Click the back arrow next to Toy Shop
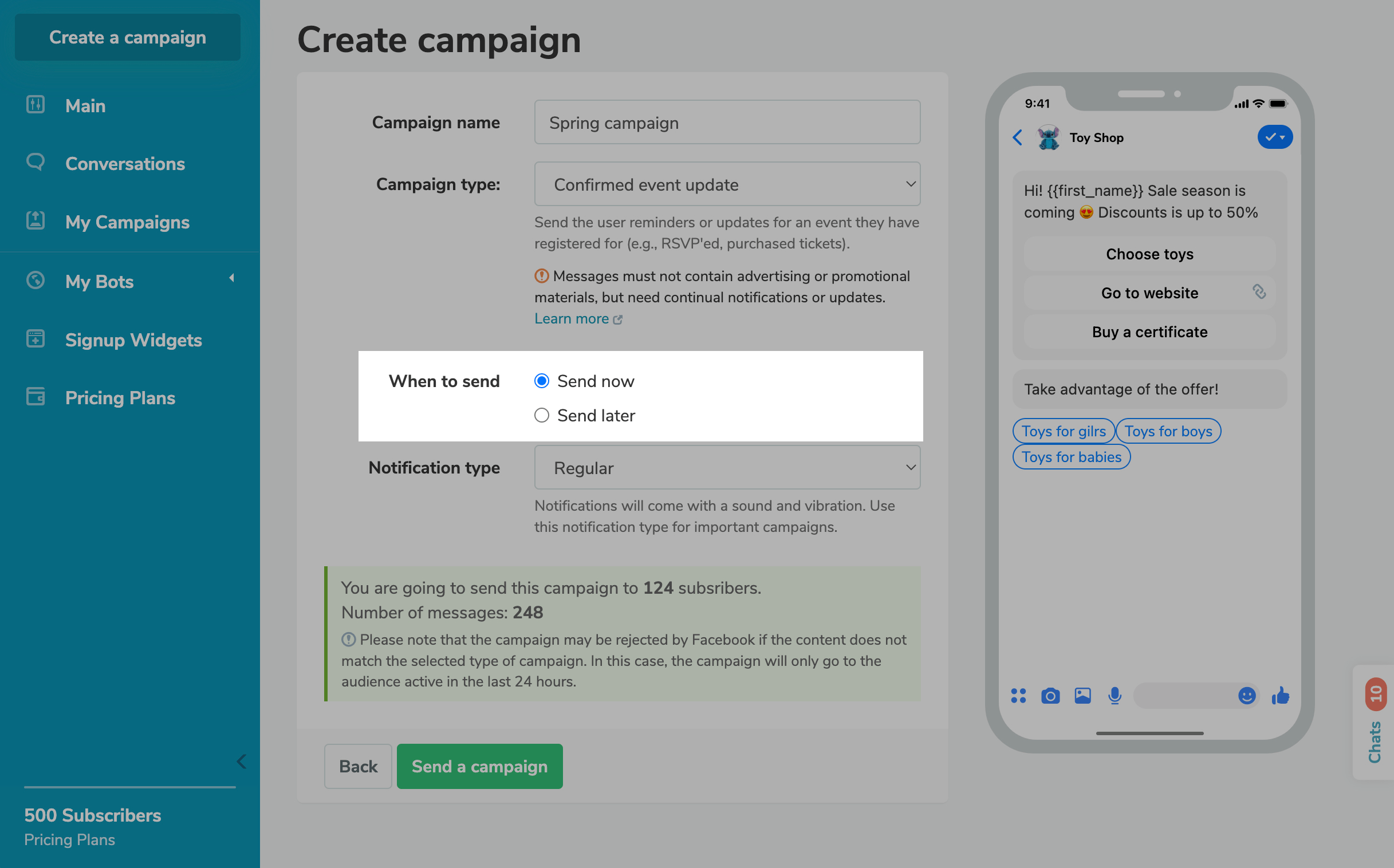This screenshot has width=1394, height=868. click(x=1017, y=138)
